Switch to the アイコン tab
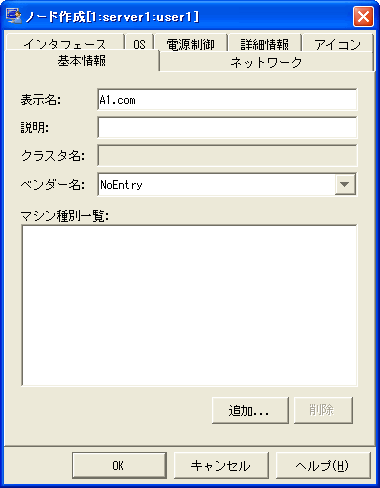Viewport: 380px width, 488px height. click(337, 43)
